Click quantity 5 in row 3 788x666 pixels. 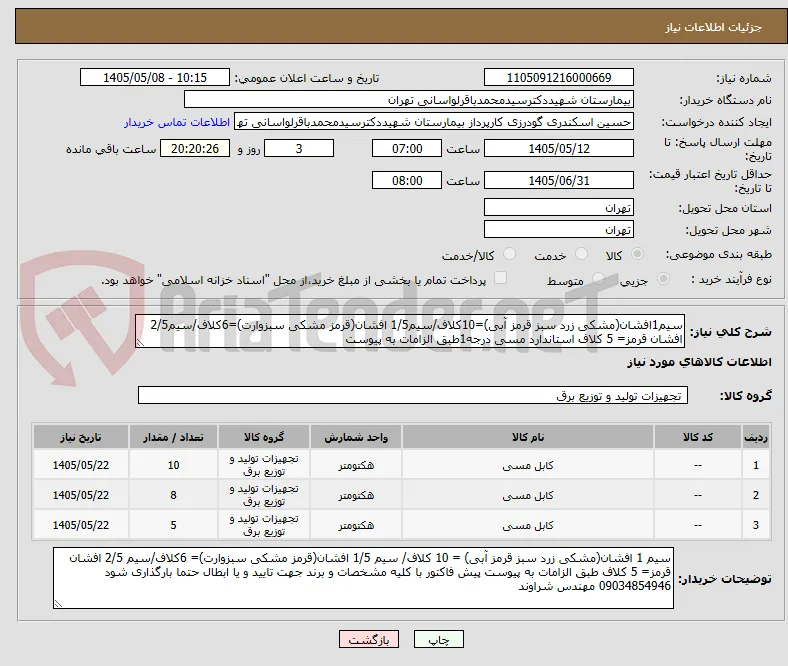tap(173, 525)
